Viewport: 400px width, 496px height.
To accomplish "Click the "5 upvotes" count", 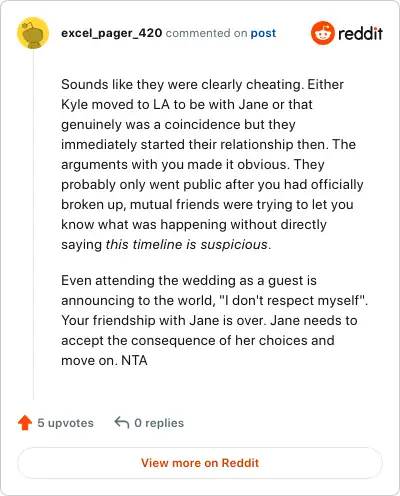I will pyautogui.click(x=65, y=423).
